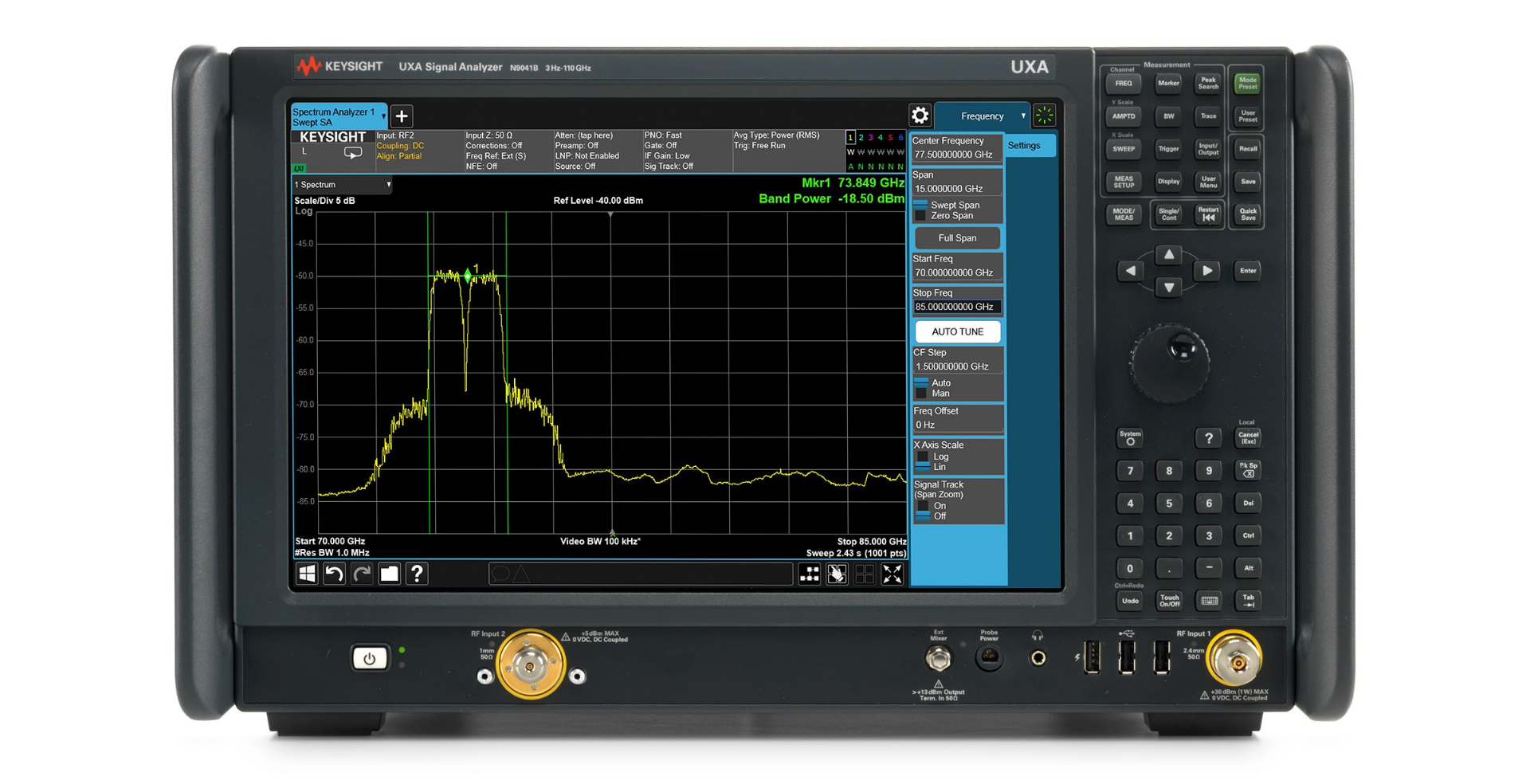This screenshot has height=784, width=1530.
Task: Hit the Restart hardkey with rewind symbol
Action: 1208,214
